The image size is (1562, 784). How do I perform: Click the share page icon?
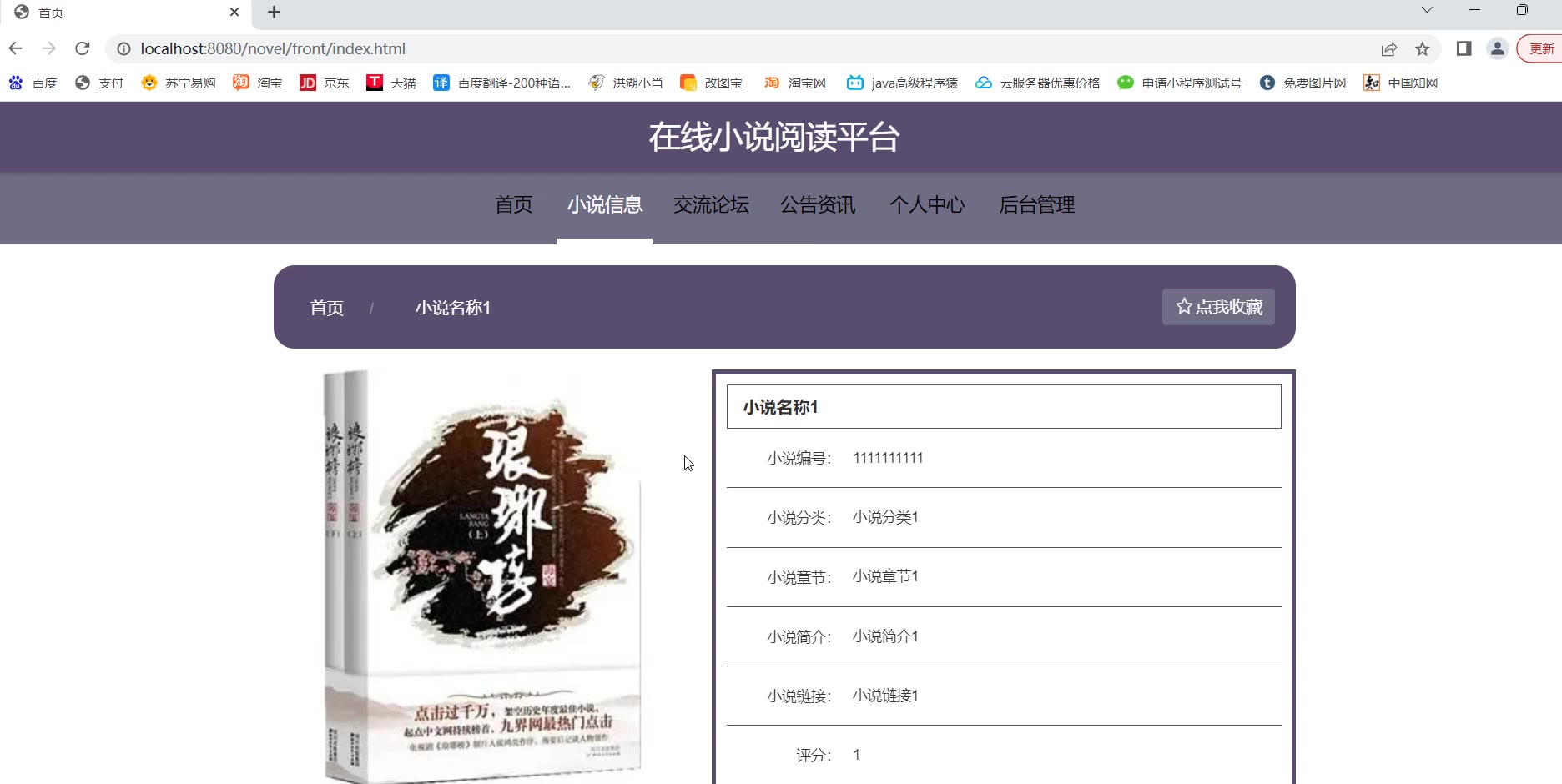coord(1389,49)
